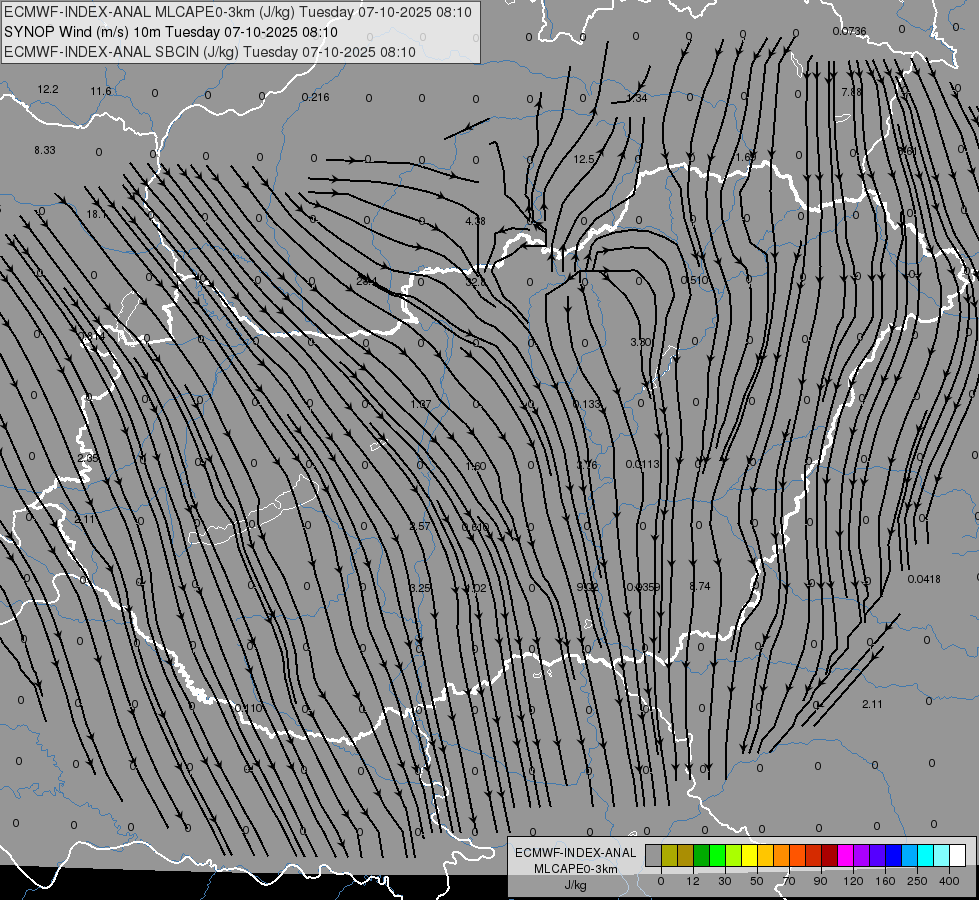979x900 pixels.
Task: Click the pure yellow legend swatch
Action: click(749, 855)
